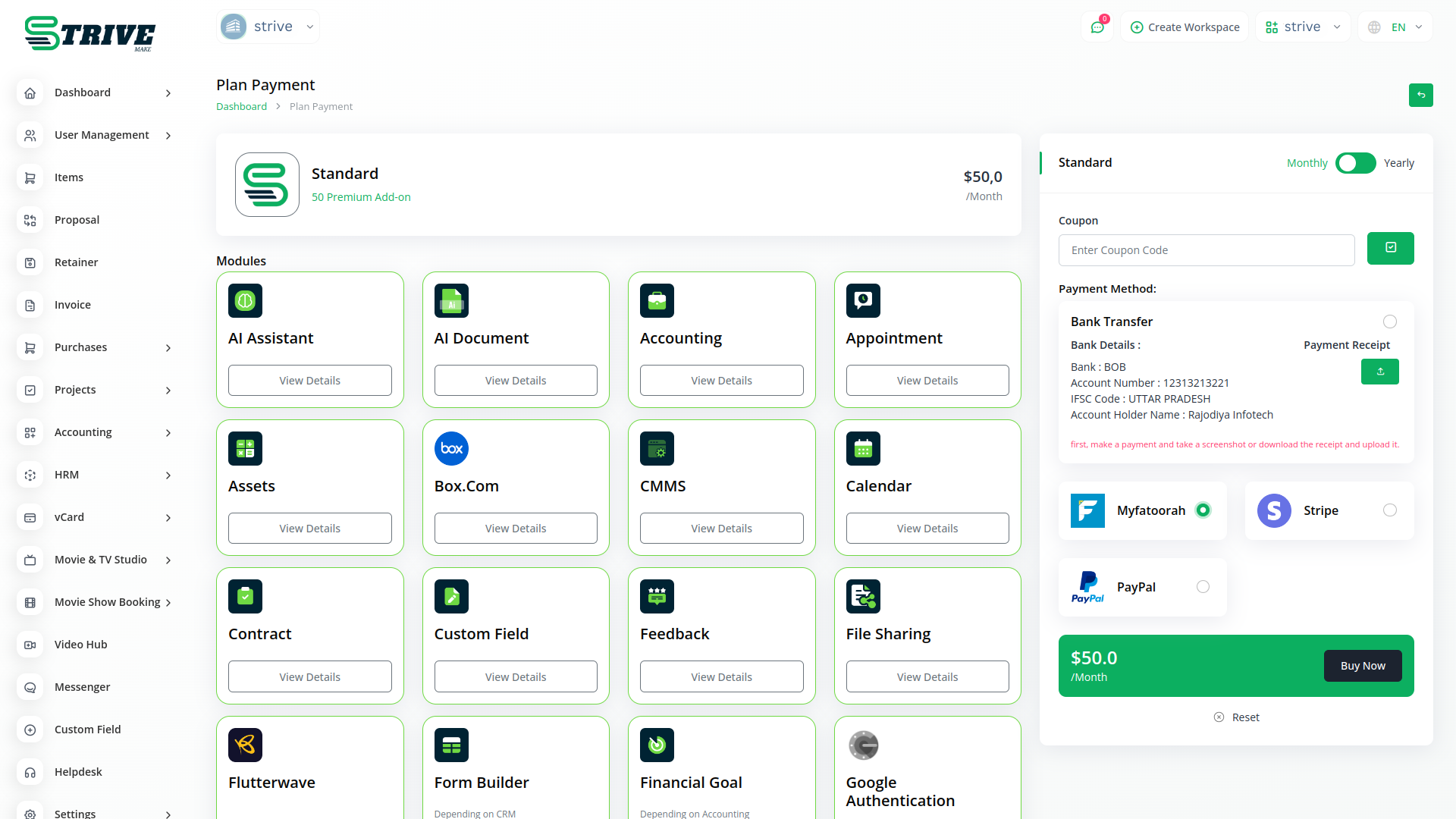Choose Bank Transfer radio option
The height and width of the screenshot is (819, 1456).
pos(1389,322)
